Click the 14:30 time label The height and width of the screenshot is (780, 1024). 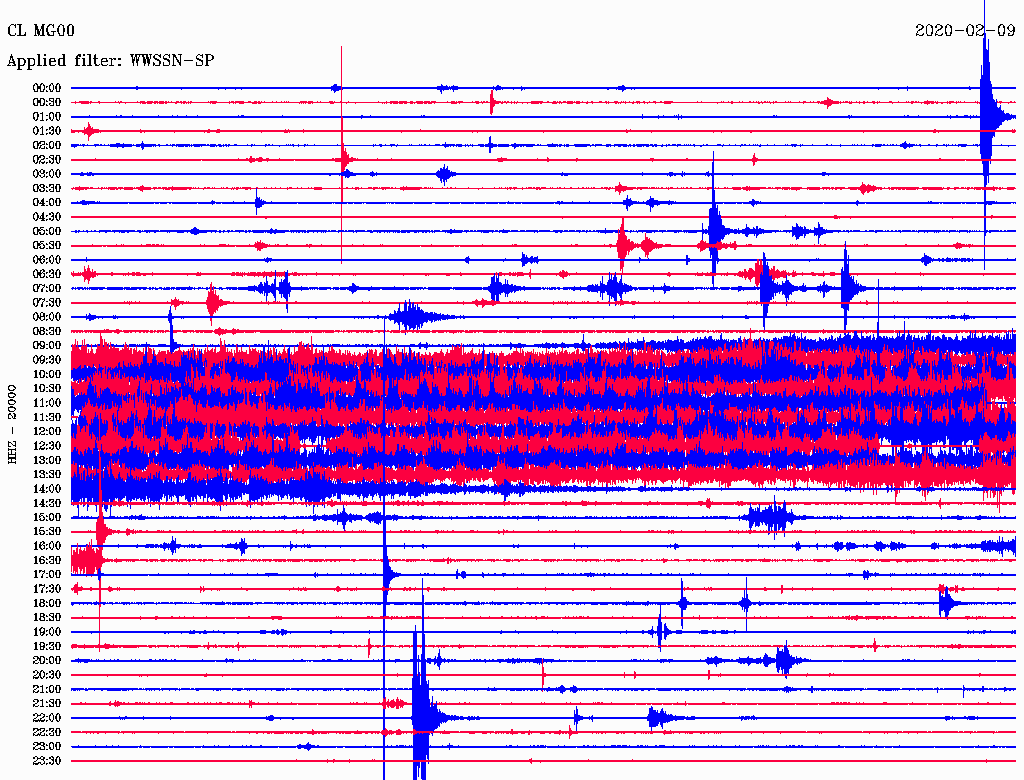click(x=47, y=504)
